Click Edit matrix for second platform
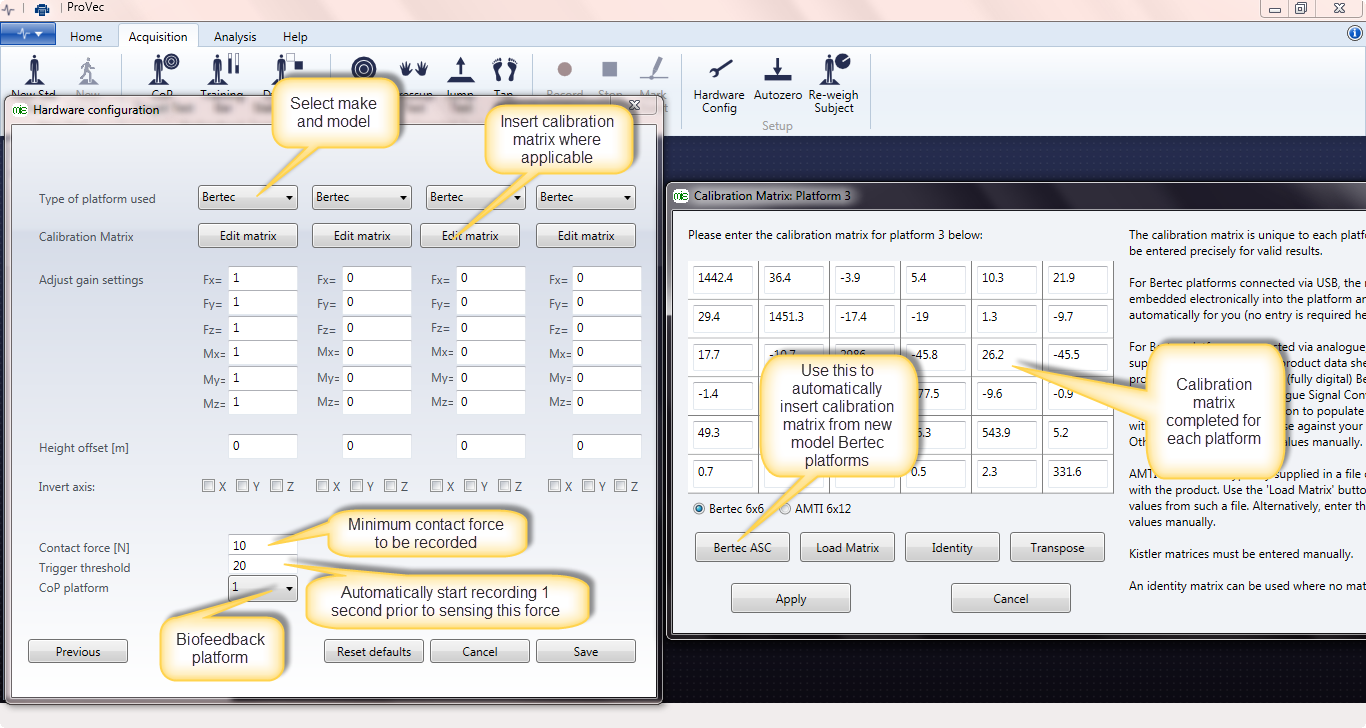Image resolution: width=1366 pixels, height=728 pixels. [362, 236]
